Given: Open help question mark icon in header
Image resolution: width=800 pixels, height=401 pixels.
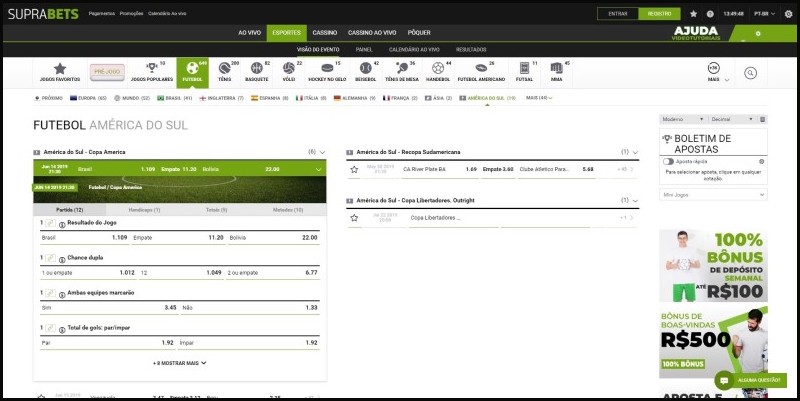Looking at the screenshot, I should tap(710, 14).
